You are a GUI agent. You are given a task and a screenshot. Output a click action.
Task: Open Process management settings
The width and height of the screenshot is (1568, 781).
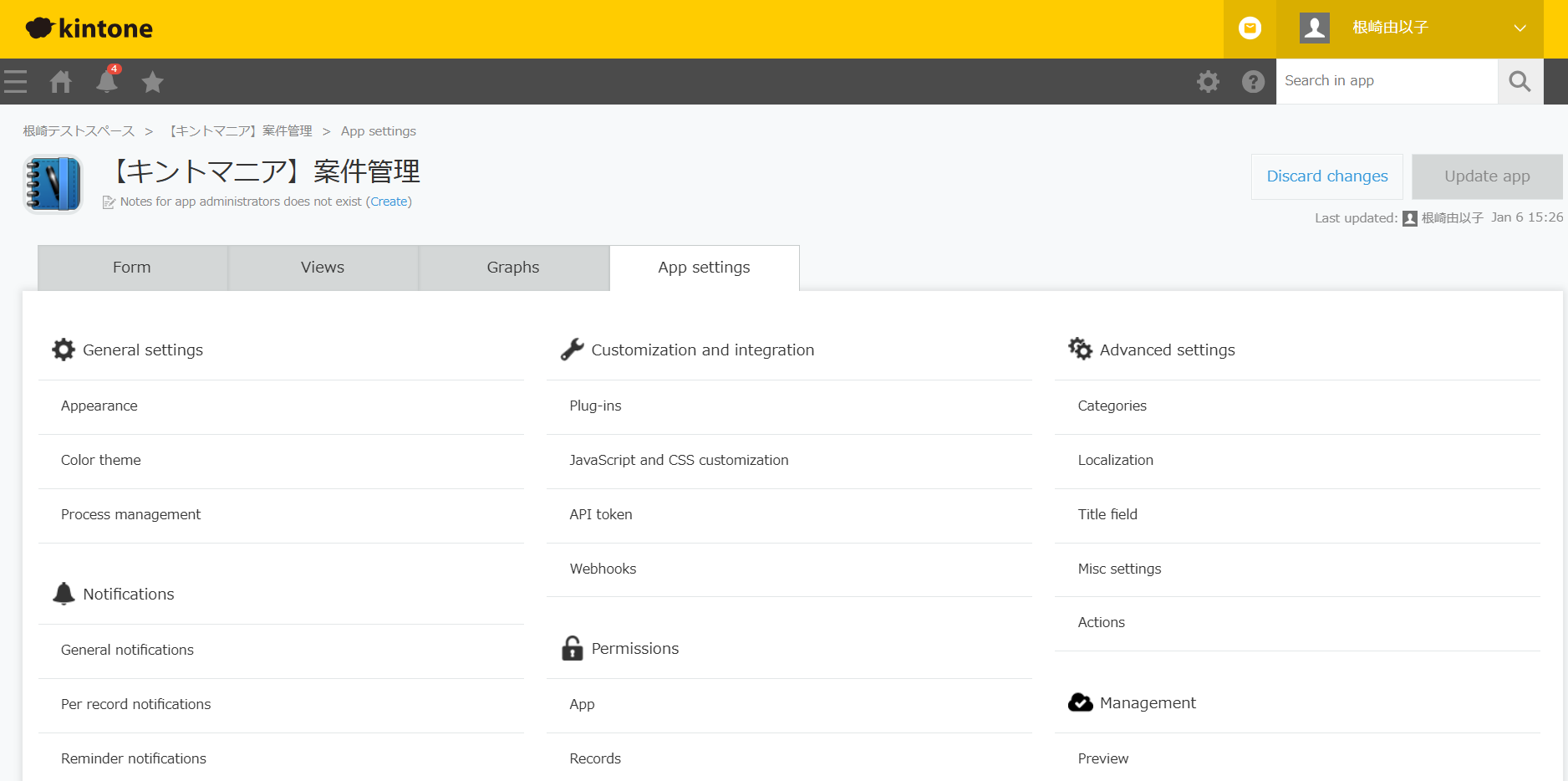click(x=131, y=514)
